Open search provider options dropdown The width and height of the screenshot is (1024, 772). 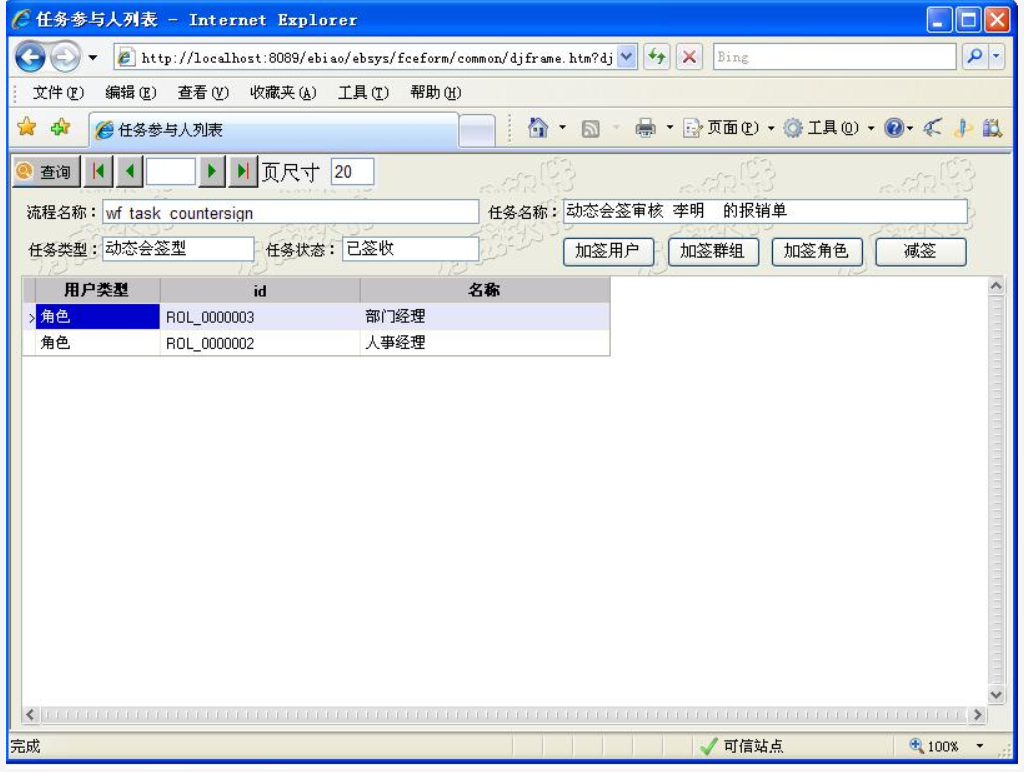click(996, 57)
